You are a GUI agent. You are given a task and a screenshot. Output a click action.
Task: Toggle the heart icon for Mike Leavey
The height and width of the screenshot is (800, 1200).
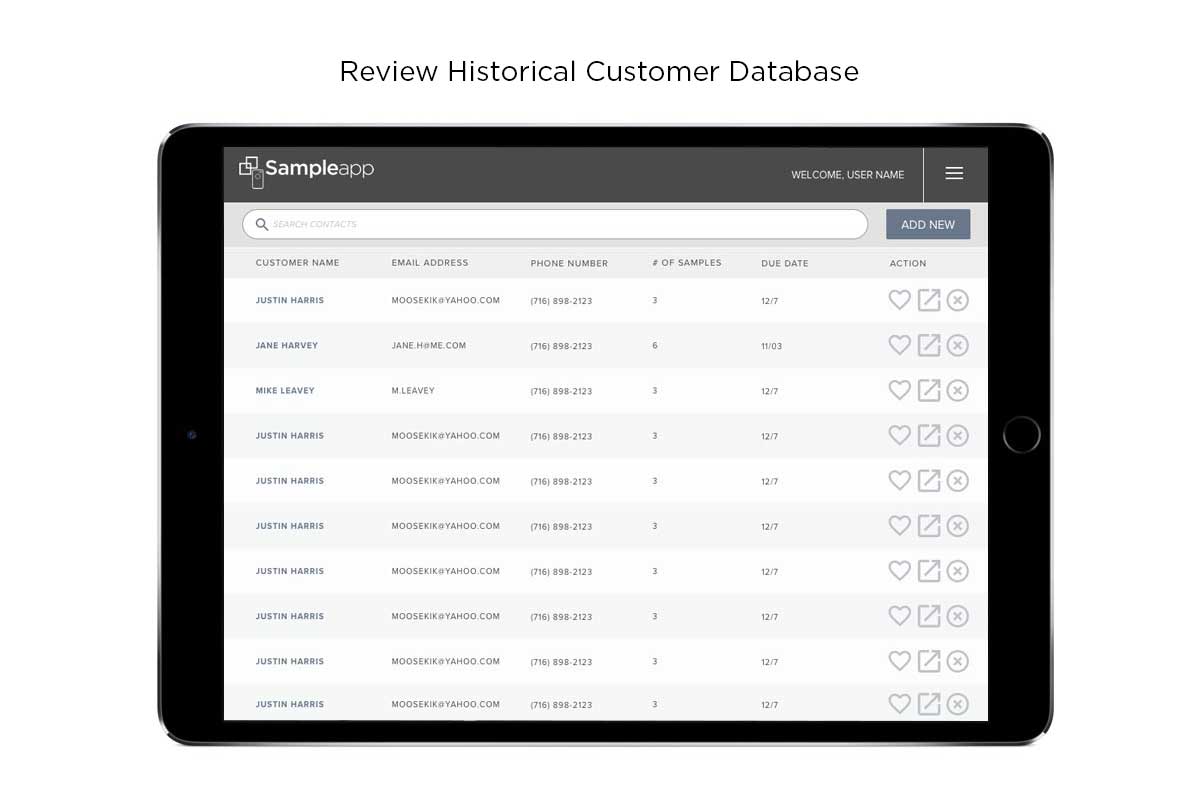click(x=899, y=390)
